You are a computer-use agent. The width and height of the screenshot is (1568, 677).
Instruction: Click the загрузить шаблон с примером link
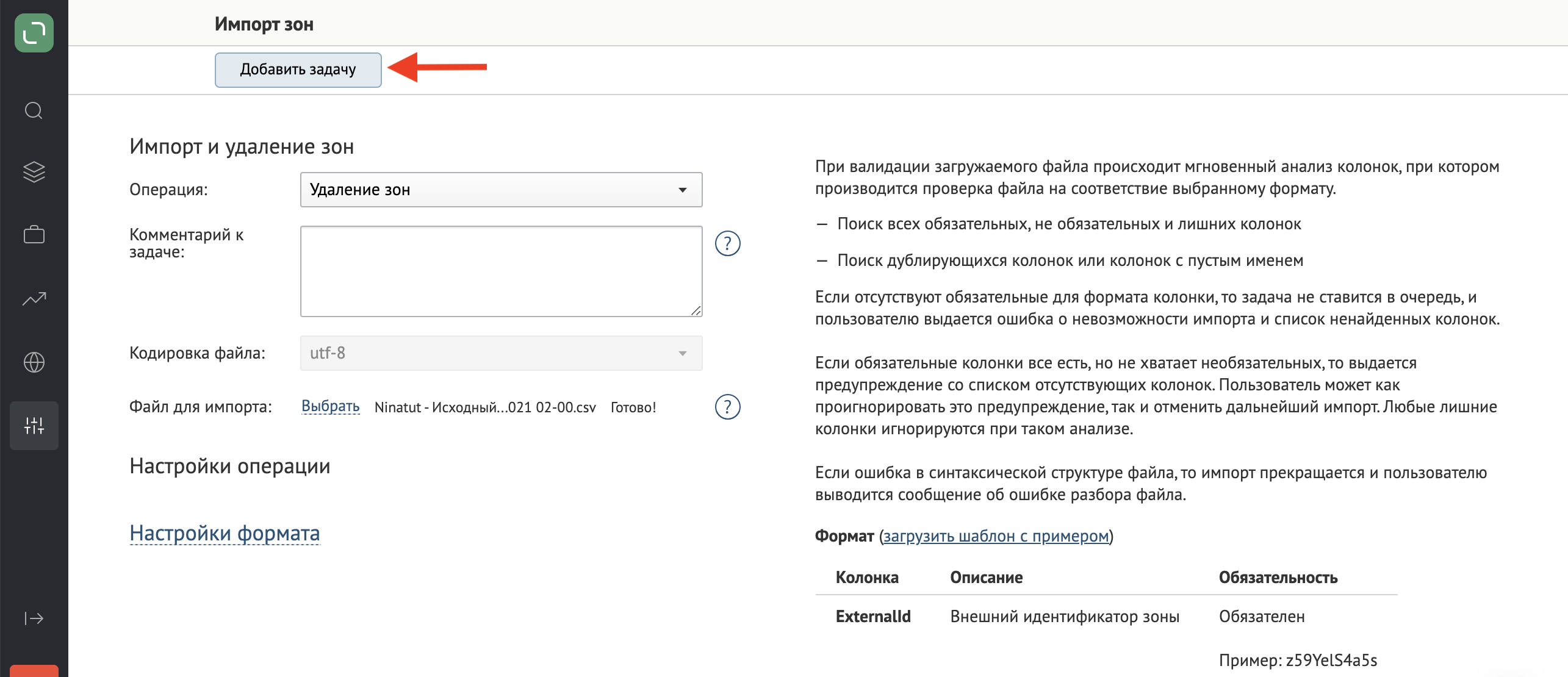point(996,536)
